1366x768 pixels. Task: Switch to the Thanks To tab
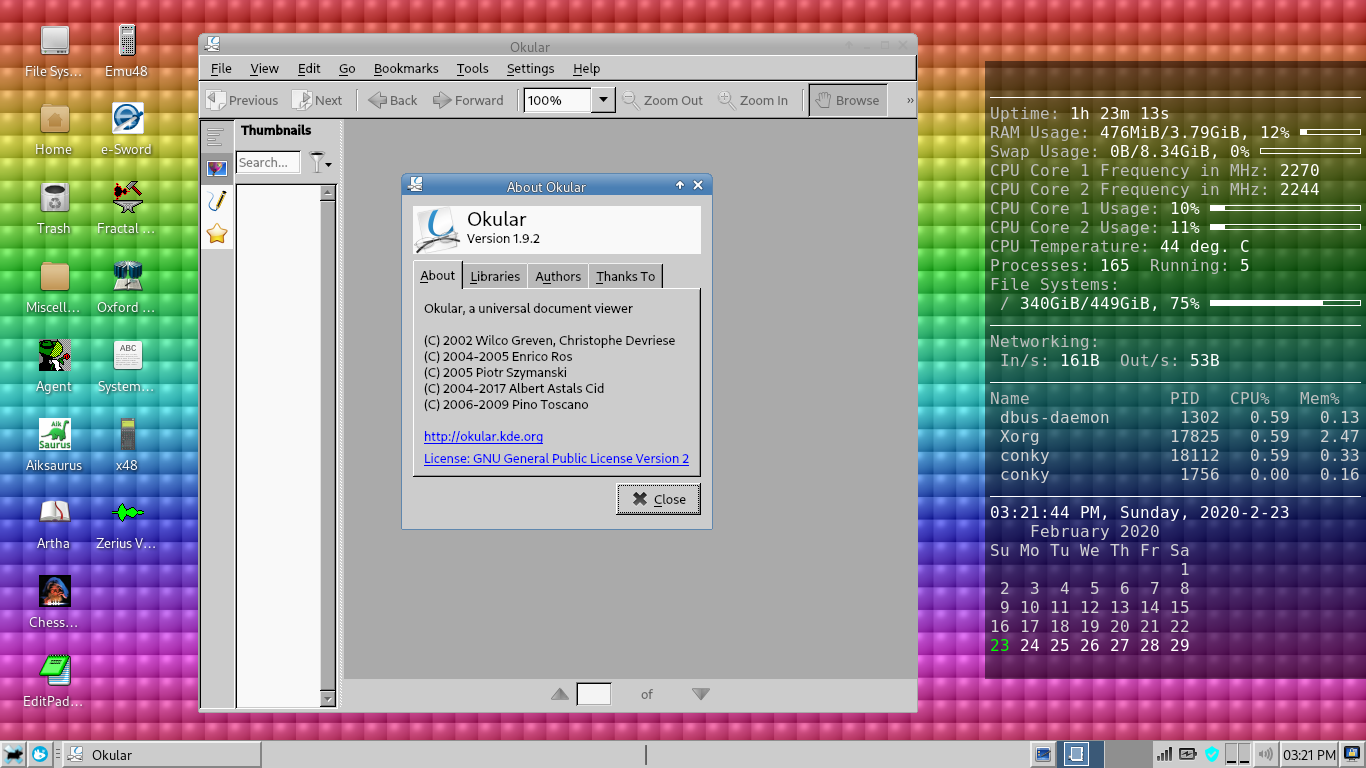(626, 276)
